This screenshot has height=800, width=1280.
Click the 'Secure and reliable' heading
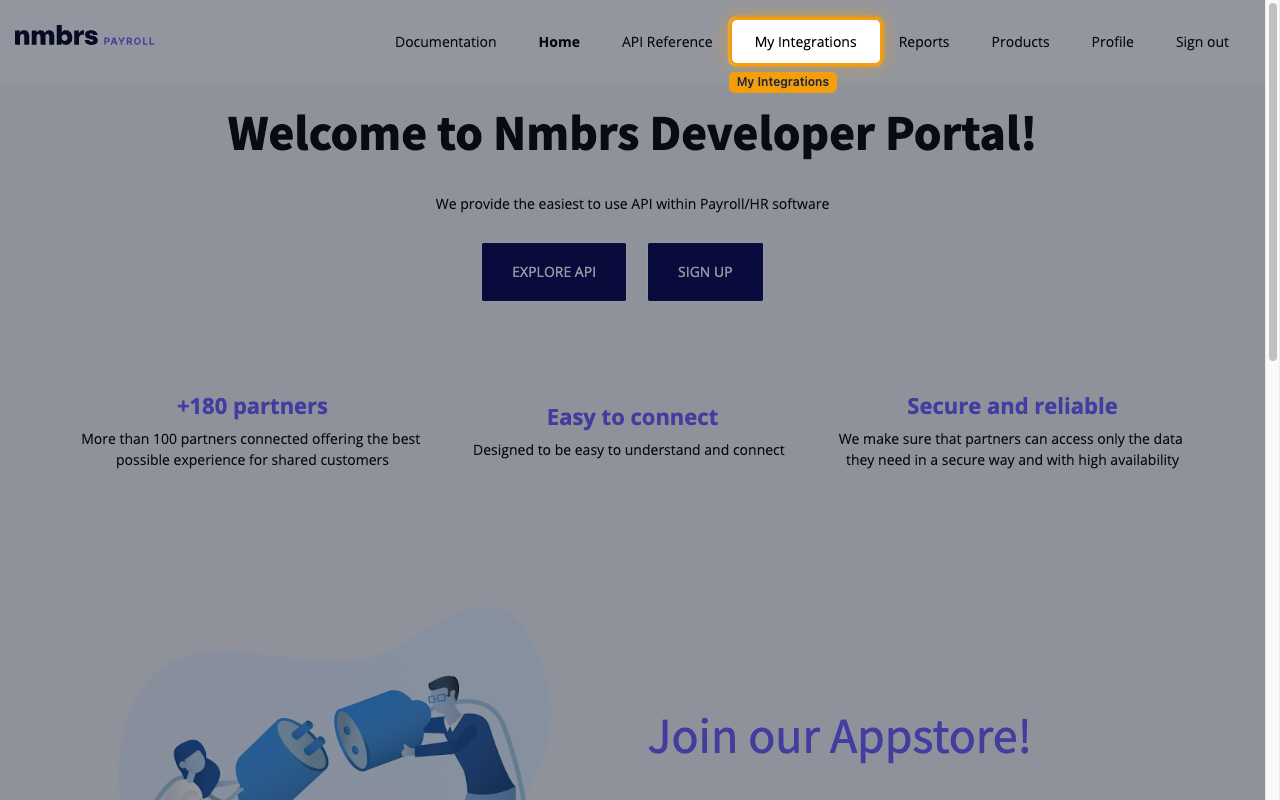tap(1012, 406)
